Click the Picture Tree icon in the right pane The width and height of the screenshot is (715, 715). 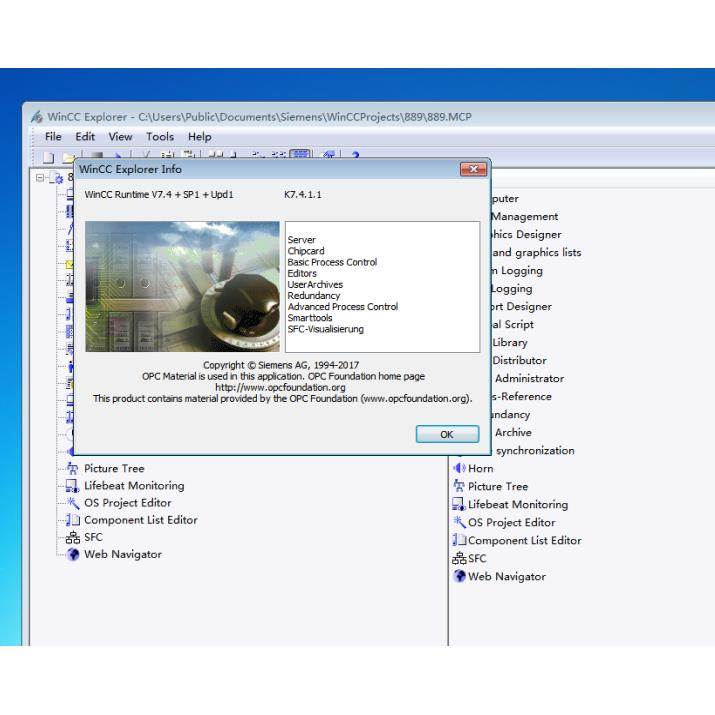[x=459, y=486]
